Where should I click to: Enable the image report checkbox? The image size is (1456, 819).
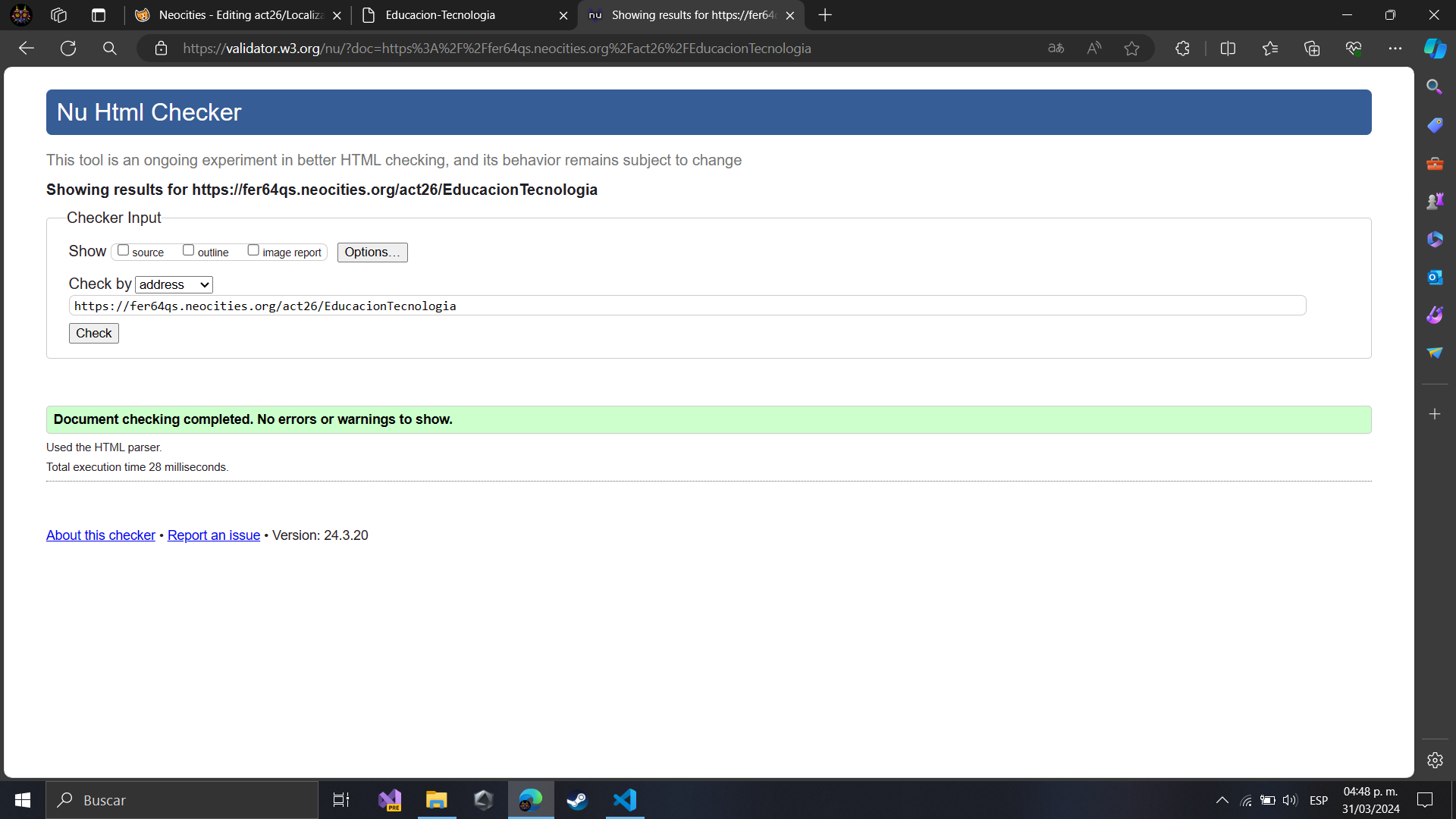click(x=252, y=250)
